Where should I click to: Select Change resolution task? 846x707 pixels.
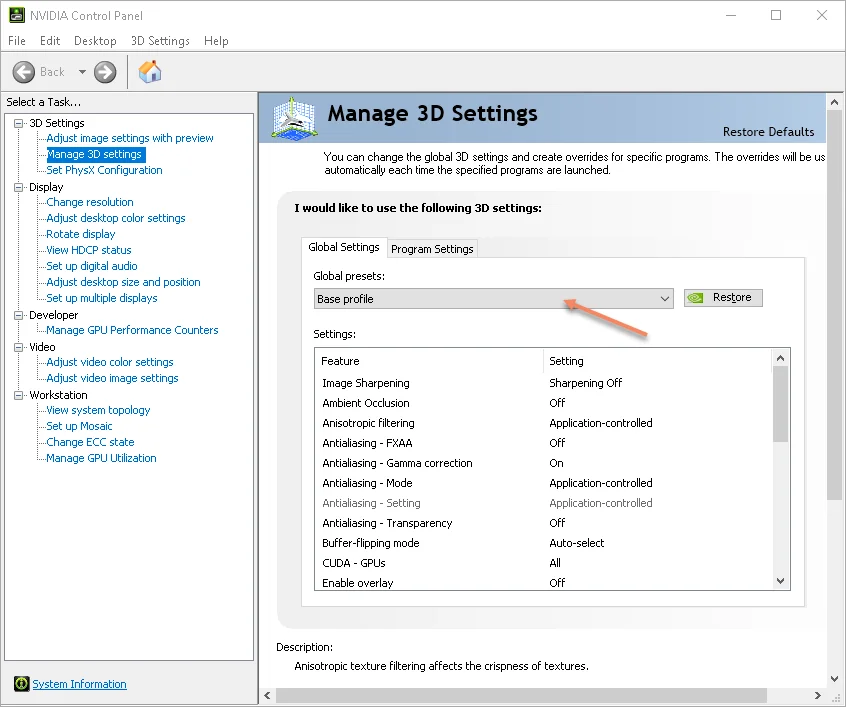click(90, 202)
